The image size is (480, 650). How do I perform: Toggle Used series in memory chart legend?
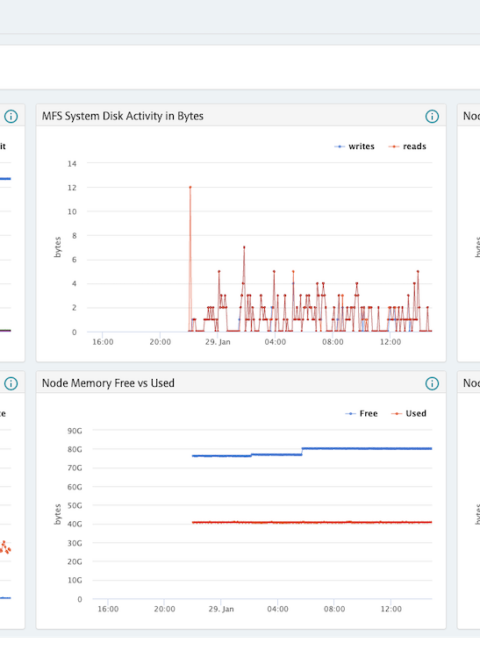pyautogui.click(x=409, y=413)
